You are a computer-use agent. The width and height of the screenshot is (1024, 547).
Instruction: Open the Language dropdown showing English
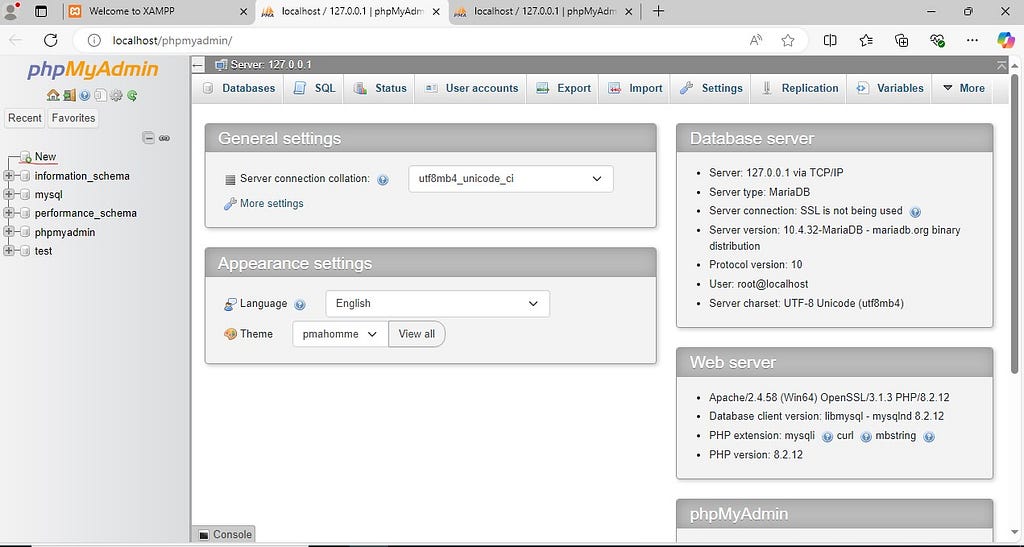pyautogui.click(x=438, y=304)
